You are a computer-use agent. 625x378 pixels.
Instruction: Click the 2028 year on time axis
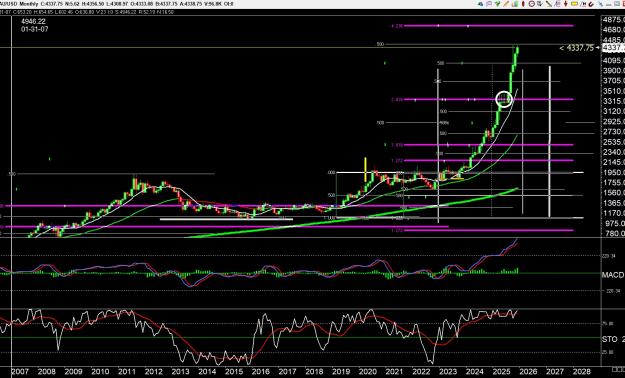pyautogui.click(x=581, y=372)
